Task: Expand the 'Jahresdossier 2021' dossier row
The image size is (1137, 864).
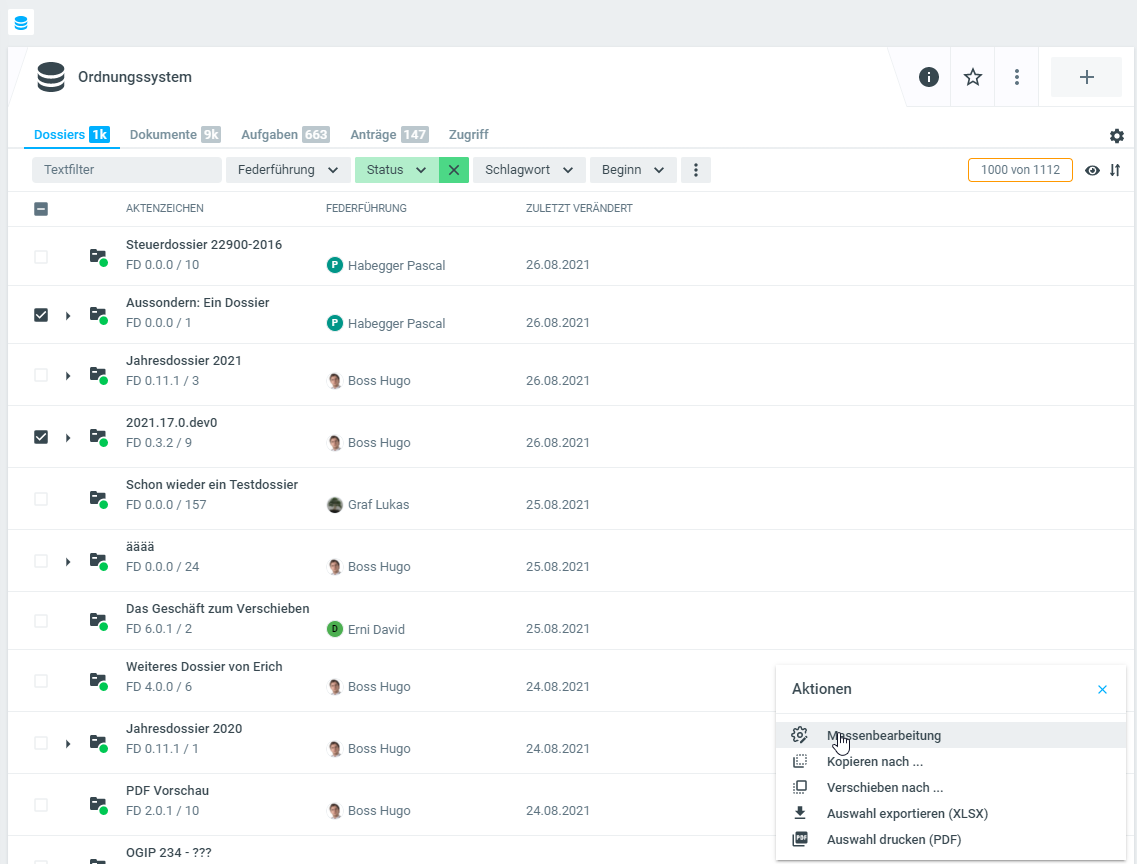Action: 68,376
